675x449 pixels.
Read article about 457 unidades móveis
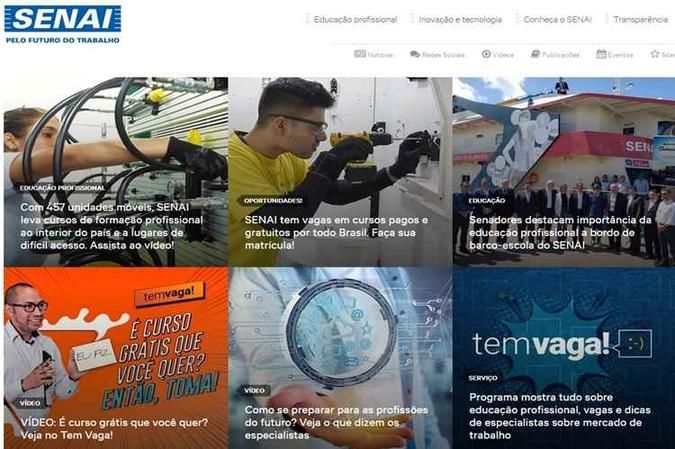coord(111,226)
